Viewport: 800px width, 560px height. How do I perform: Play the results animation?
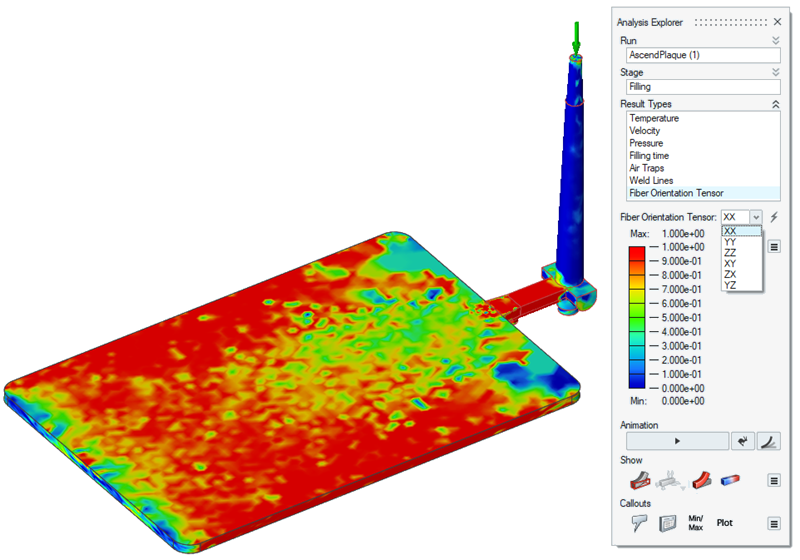pos(677,441)
